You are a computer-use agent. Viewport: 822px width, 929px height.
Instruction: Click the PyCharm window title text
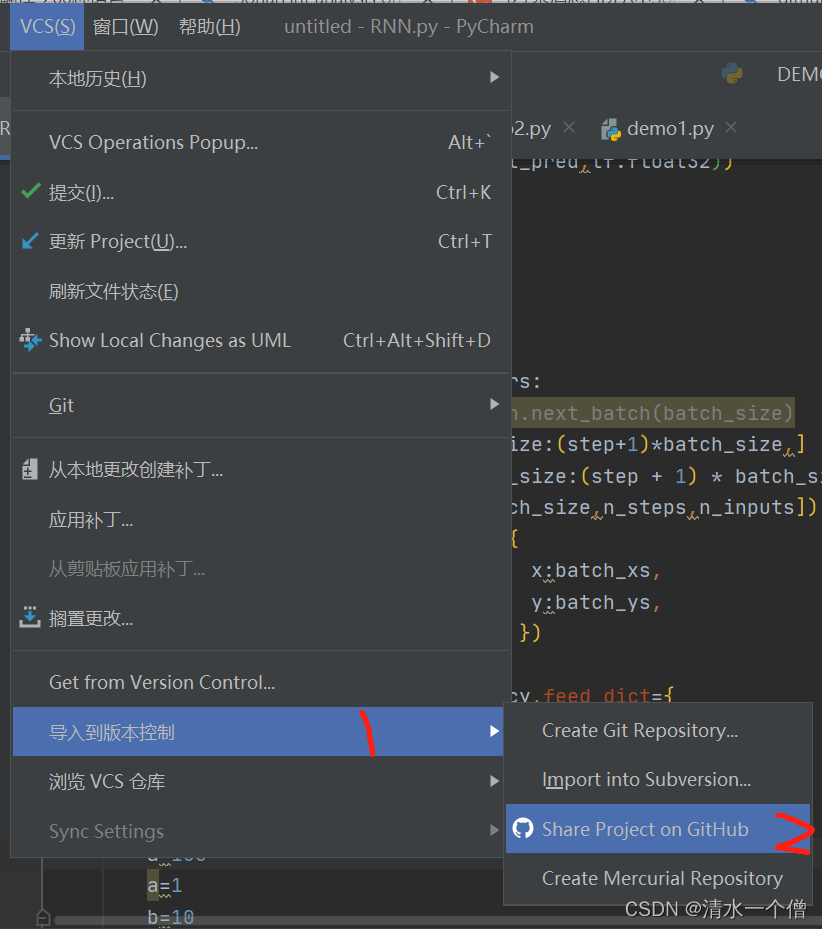[409, 27]
